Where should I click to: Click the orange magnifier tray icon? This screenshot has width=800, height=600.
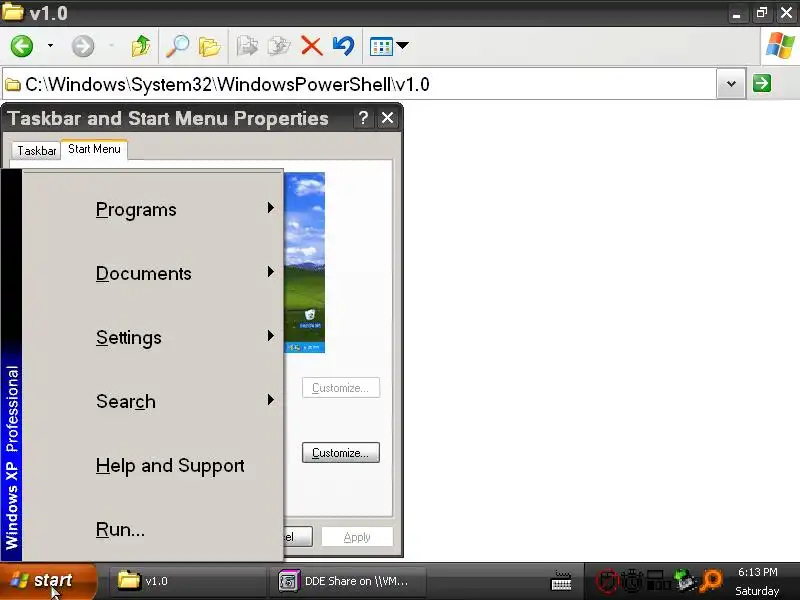click(x=711, y=580)
